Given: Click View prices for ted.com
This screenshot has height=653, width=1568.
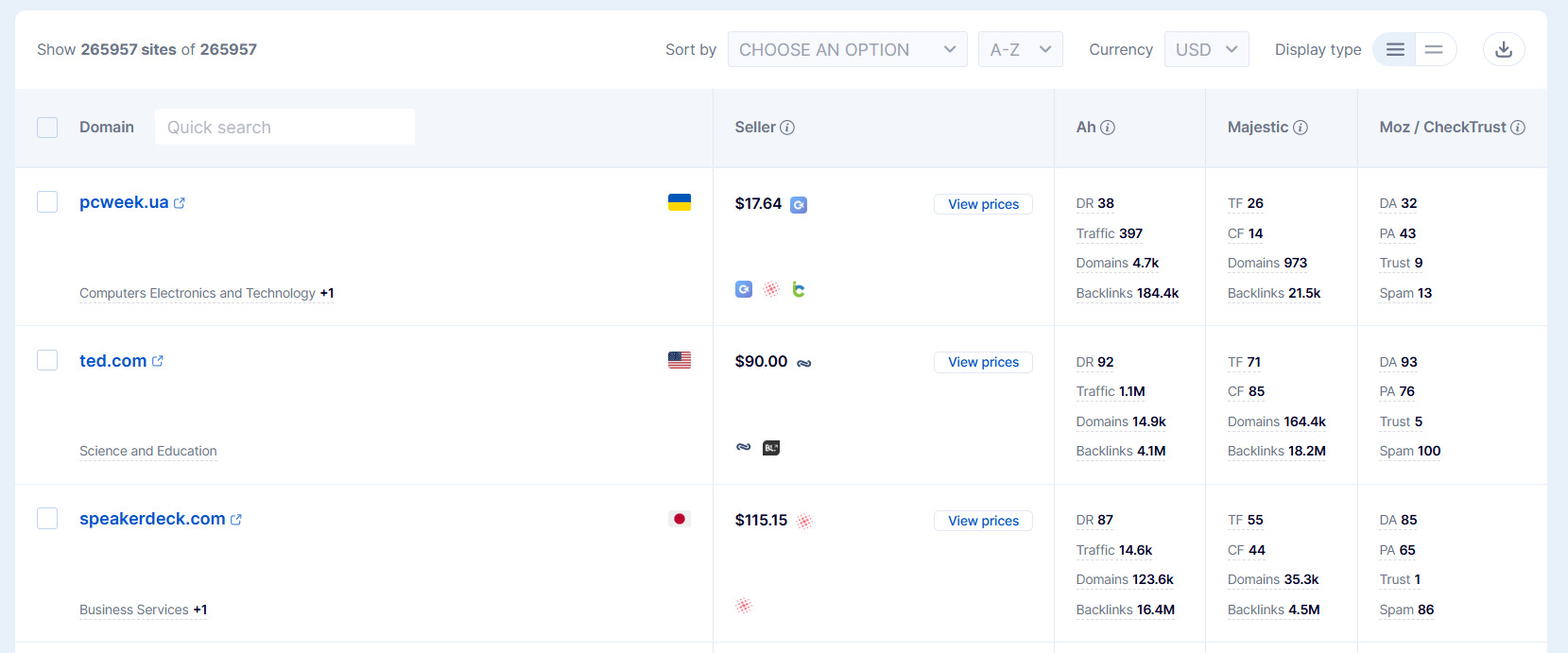Looking at the screenshot, I should point(983,362).
